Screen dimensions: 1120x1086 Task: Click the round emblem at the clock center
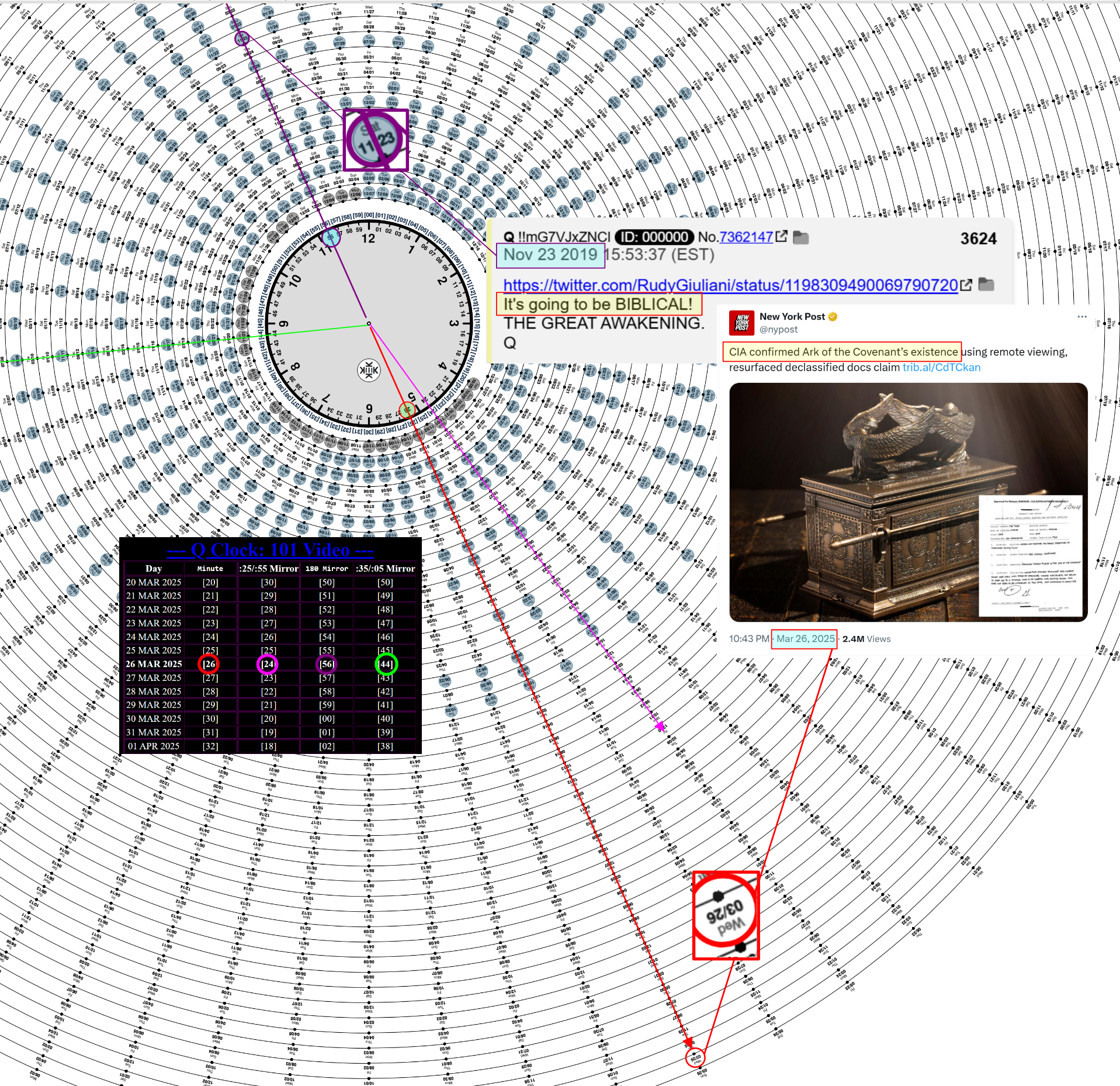369,370
